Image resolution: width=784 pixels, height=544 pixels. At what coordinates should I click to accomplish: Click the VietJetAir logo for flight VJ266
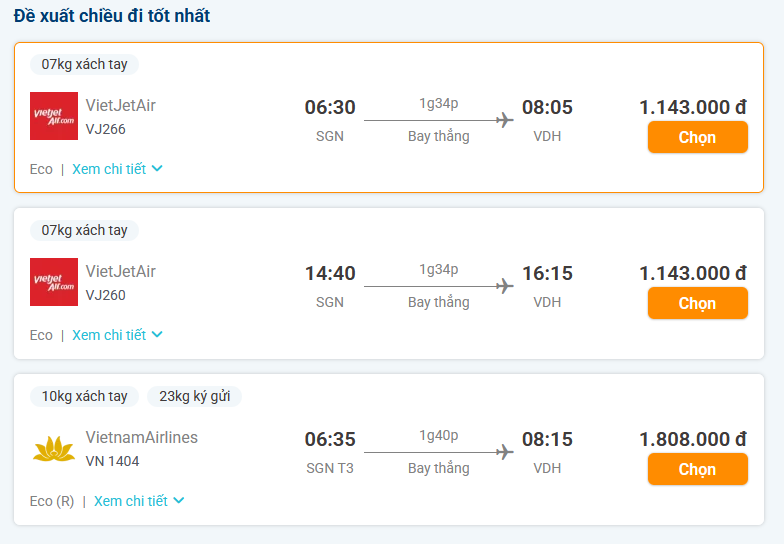[x=54, y=116]
